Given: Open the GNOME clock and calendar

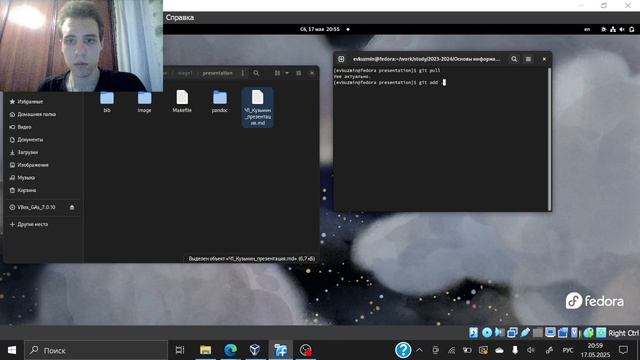Looking at the screenshot, I should click(x=320, y=29).
